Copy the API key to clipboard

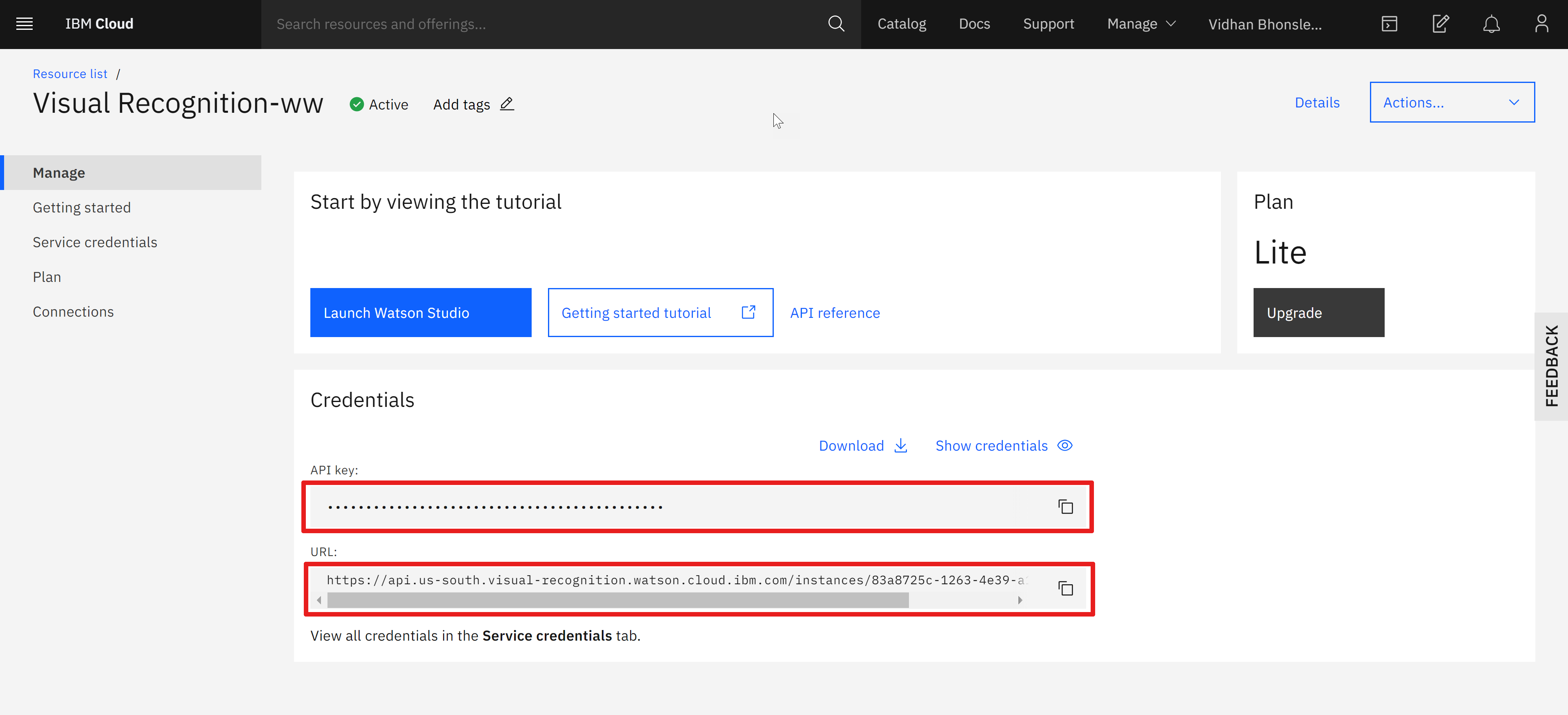click(x=1065, y=507)
